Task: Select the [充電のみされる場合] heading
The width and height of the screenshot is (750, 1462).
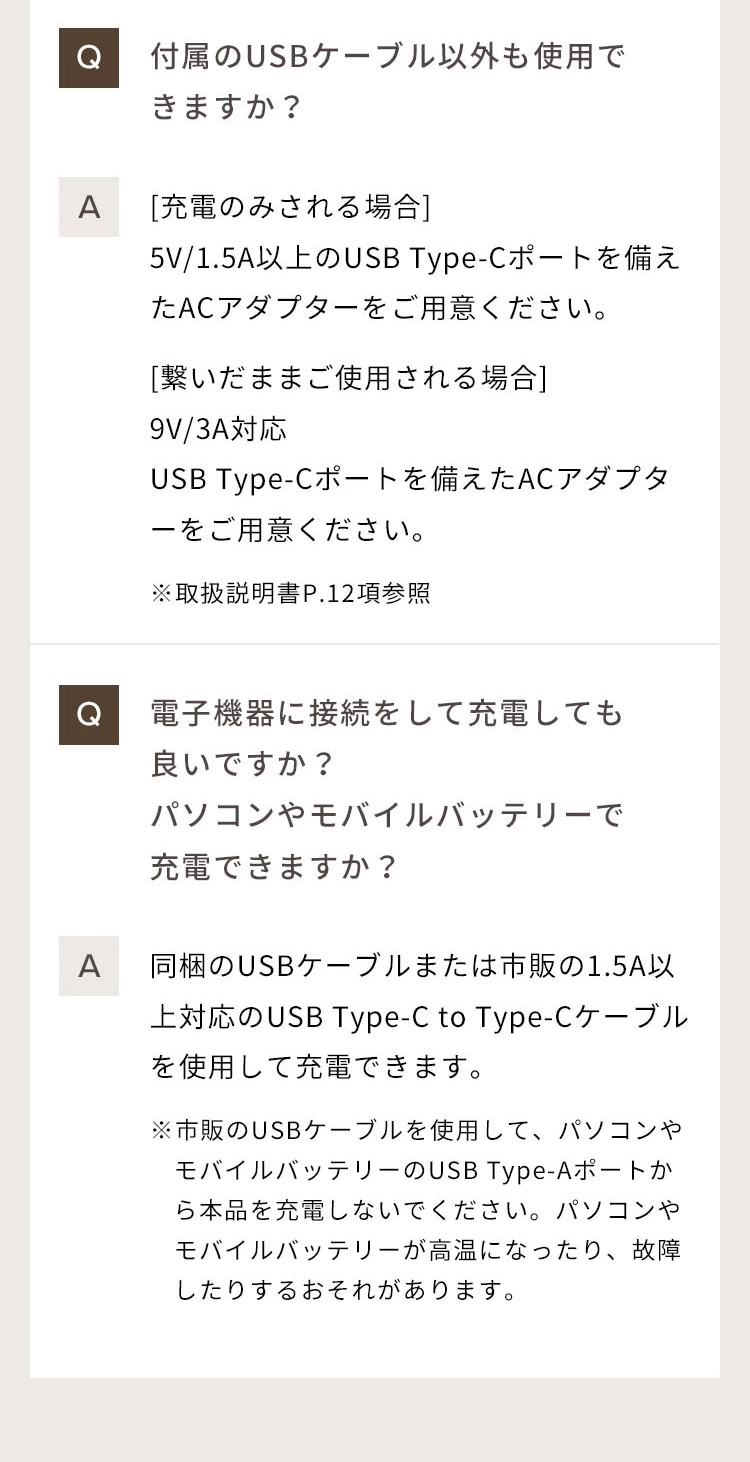Action: click(290, 207)
